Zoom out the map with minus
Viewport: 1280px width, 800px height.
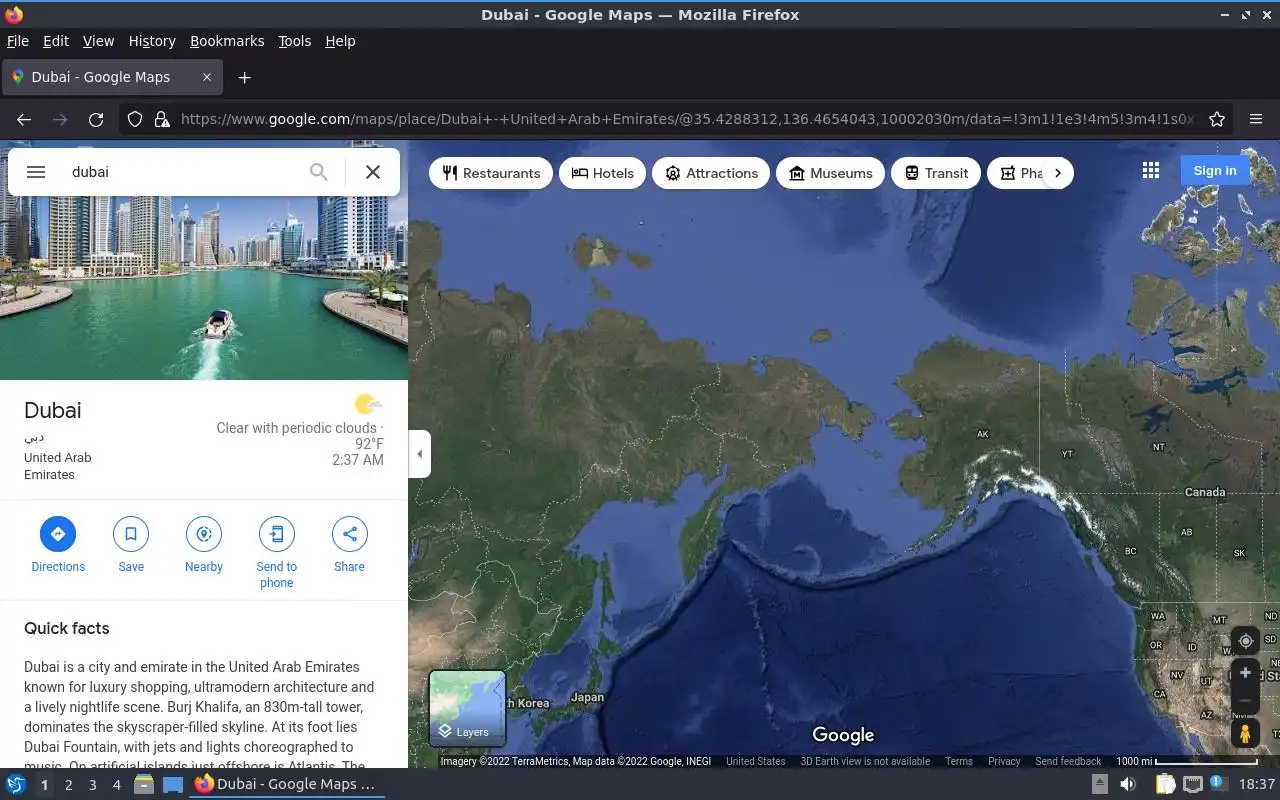(1245, 700)
